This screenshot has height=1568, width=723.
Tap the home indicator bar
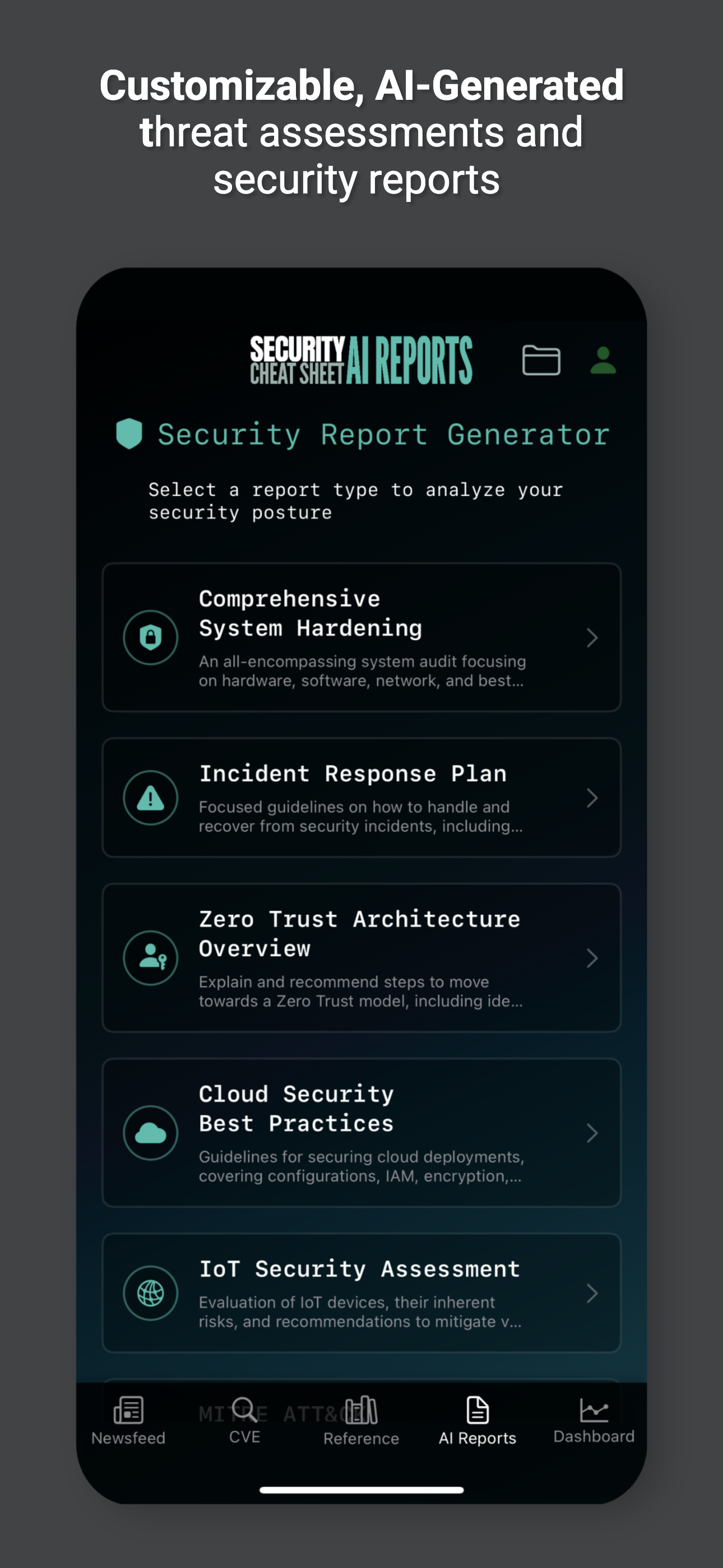(x=361, y=1489)
